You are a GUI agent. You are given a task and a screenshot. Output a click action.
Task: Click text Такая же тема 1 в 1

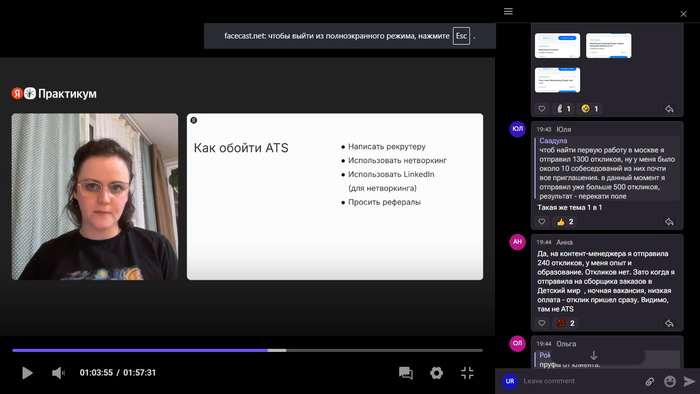(570, 207)
